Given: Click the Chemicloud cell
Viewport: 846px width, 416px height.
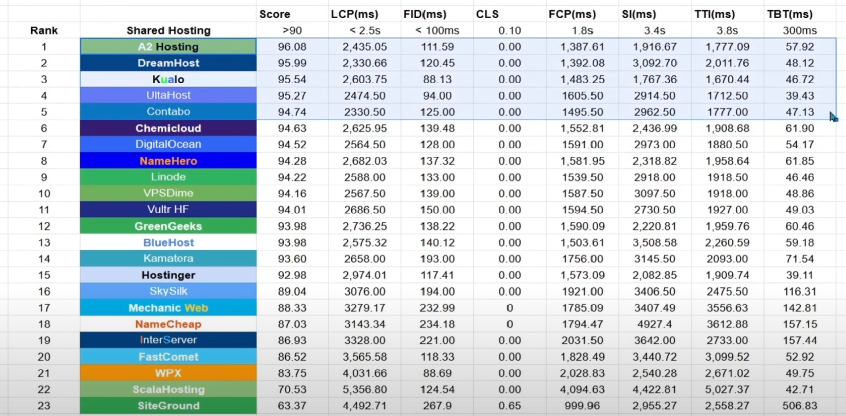Looking at the screenshot, I should [168, 128].
